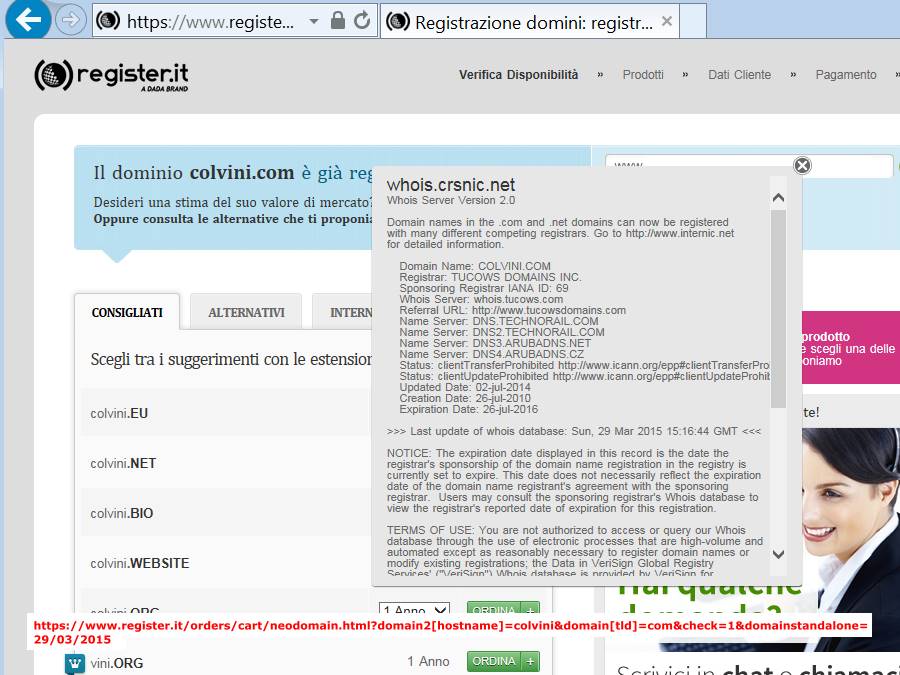Click the Name Server DNS4.ARUBADNS.CZ line

coord(491,354)
